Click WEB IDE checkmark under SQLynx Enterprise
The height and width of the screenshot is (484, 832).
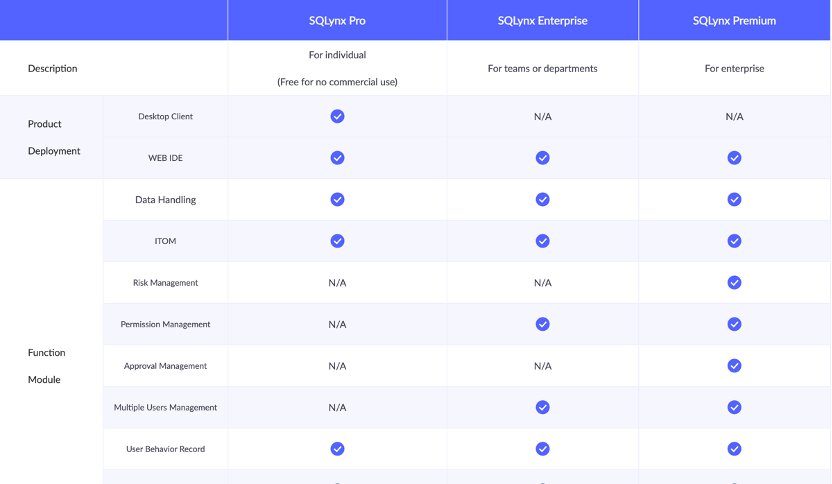point(542,158)
